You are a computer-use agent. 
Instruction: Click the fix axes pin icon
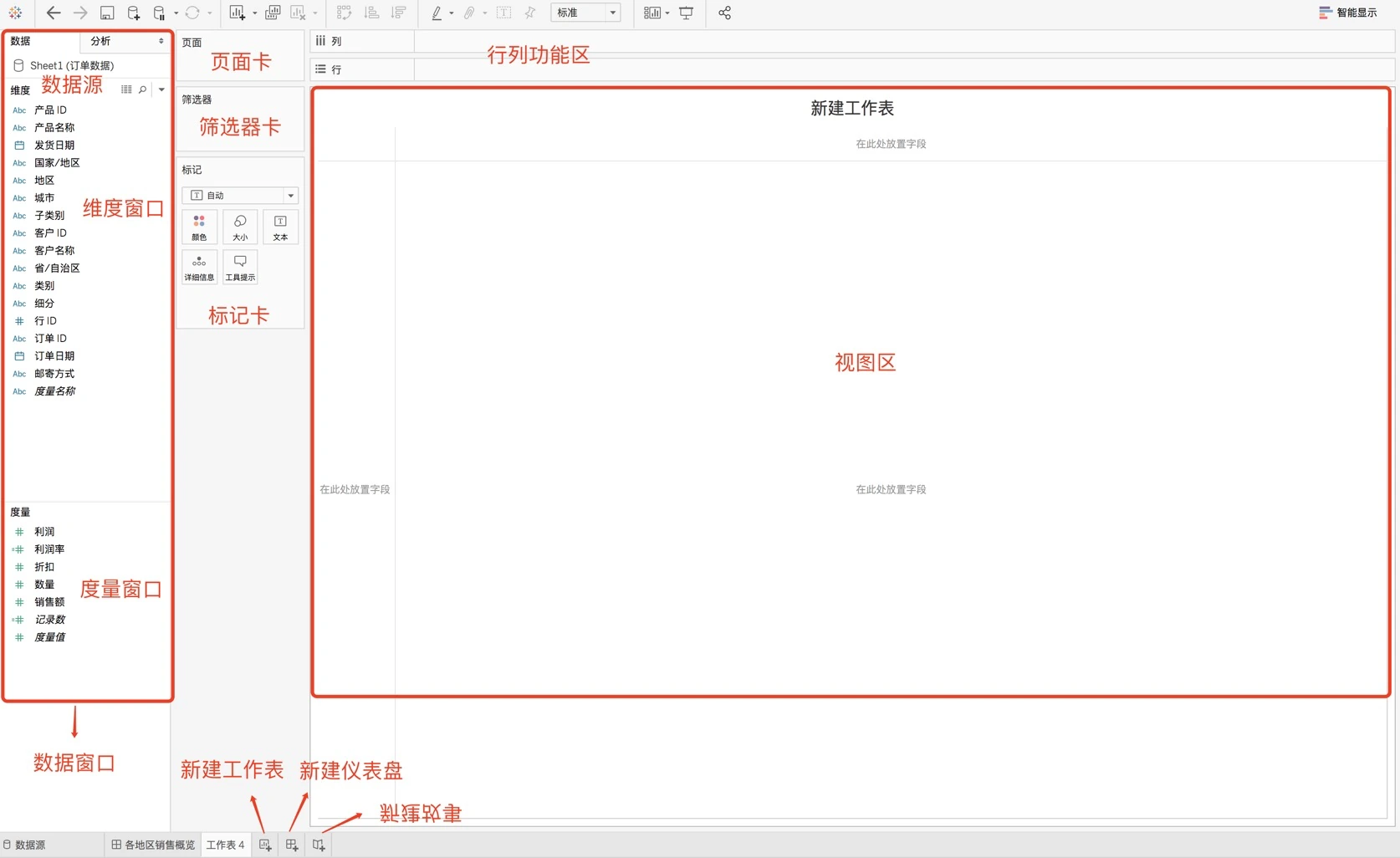point(530,13)
